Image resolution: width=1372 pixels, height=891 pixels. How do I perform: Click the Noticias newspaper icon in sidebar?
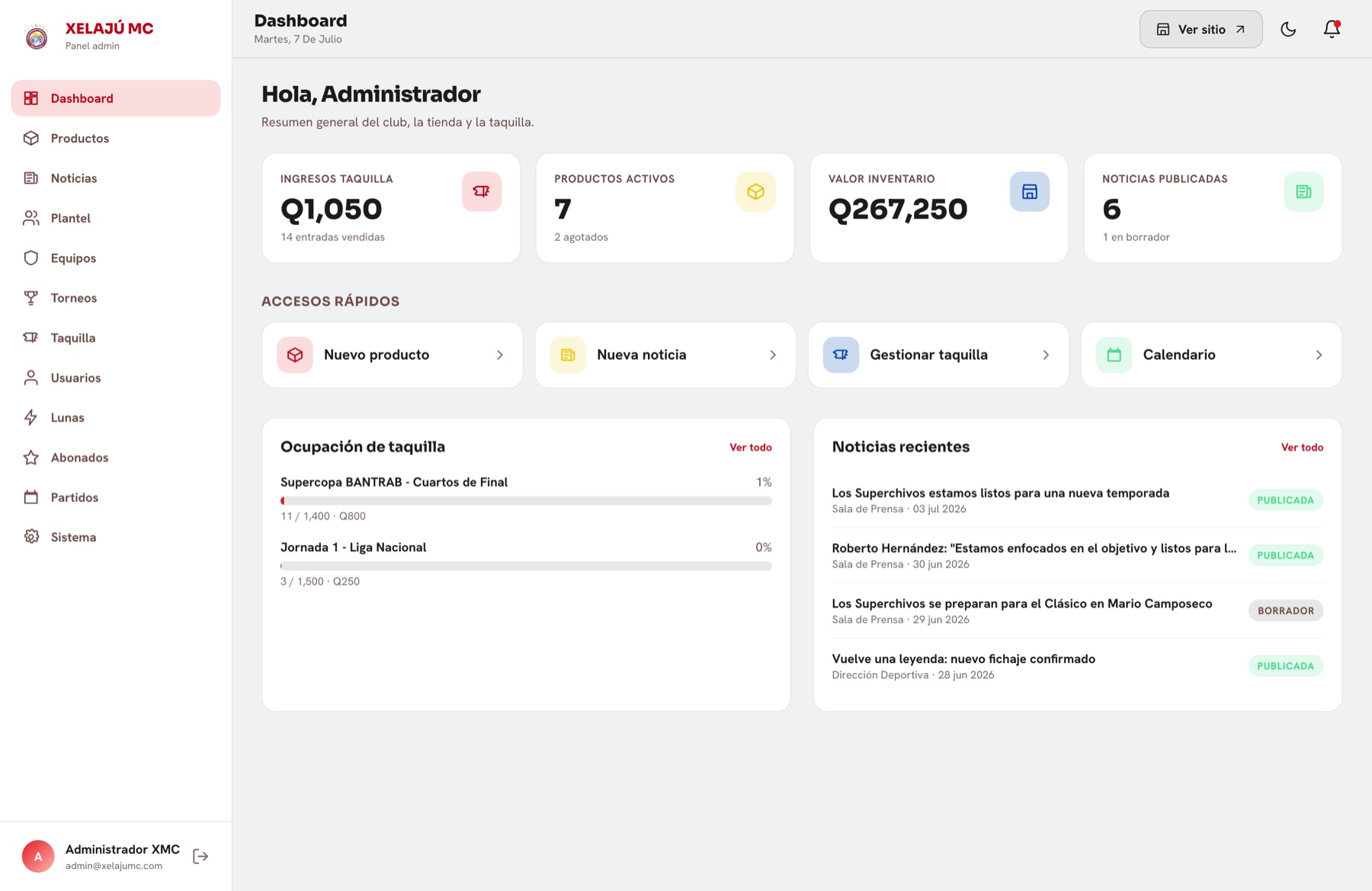31,178
